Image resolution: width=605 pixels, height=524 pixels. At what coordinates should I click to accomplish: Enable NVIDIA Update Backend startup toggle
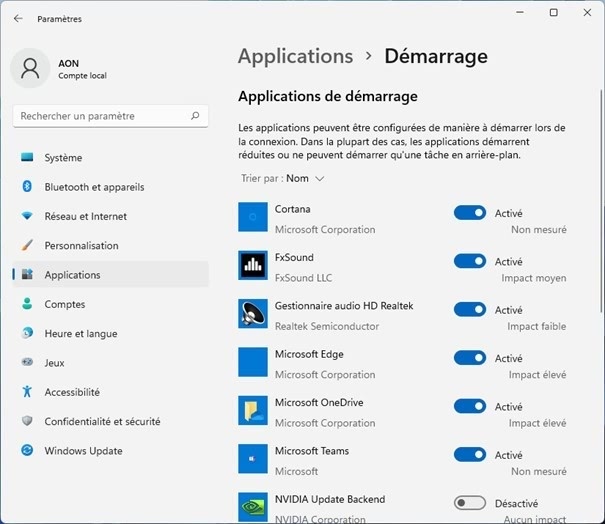(x=469, y=503)
